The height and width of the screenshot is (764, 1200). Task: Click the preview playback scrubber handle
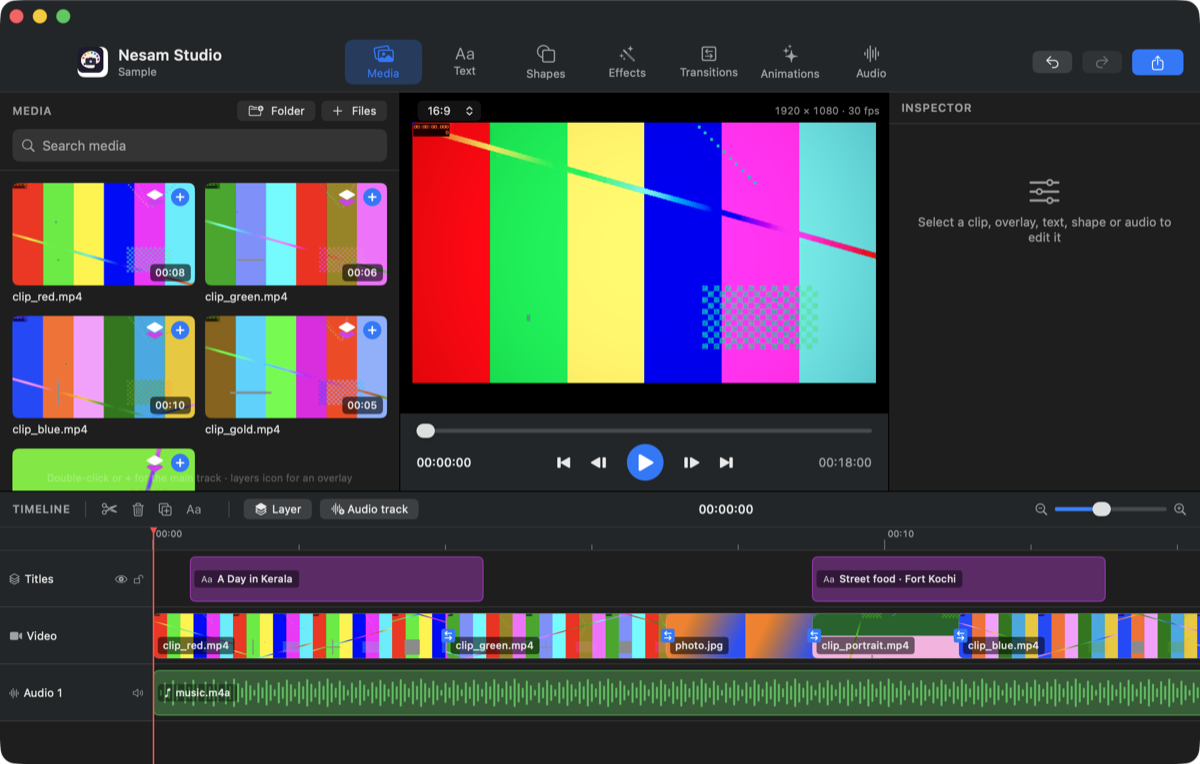coord(426,431)
